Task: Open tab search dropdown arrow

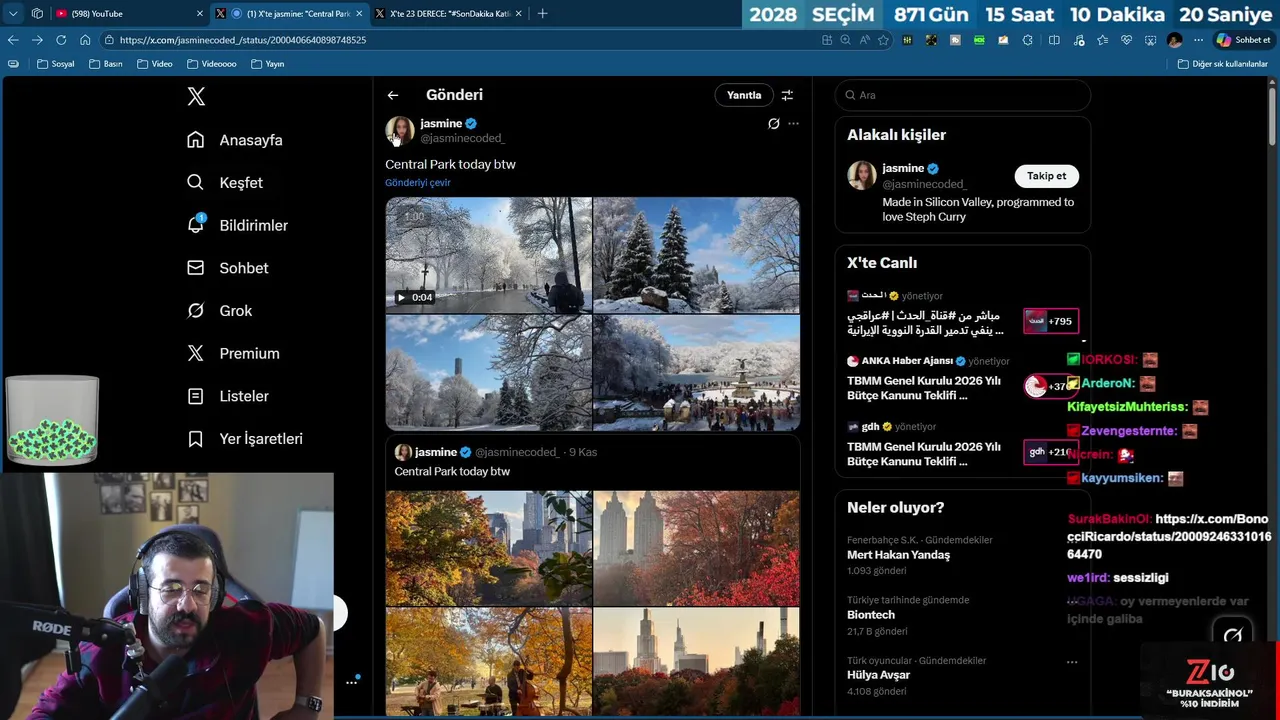Action: 13,13
